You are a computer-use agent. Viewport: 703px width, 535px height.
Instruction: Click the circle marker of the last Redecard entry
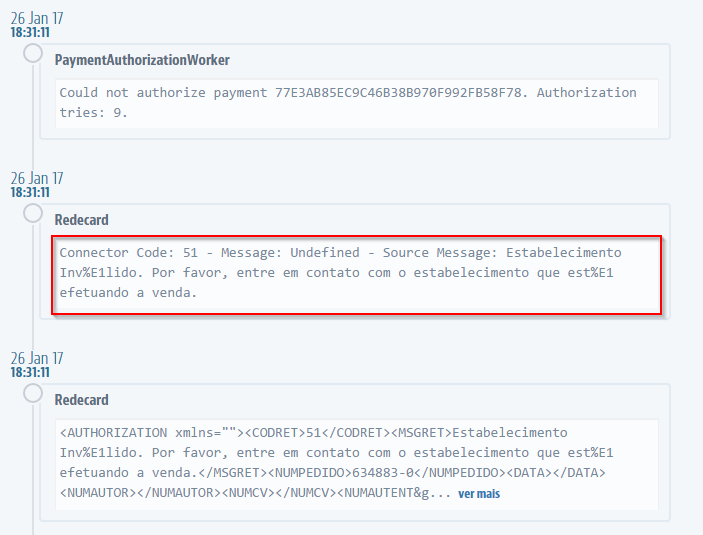[34, 393]
